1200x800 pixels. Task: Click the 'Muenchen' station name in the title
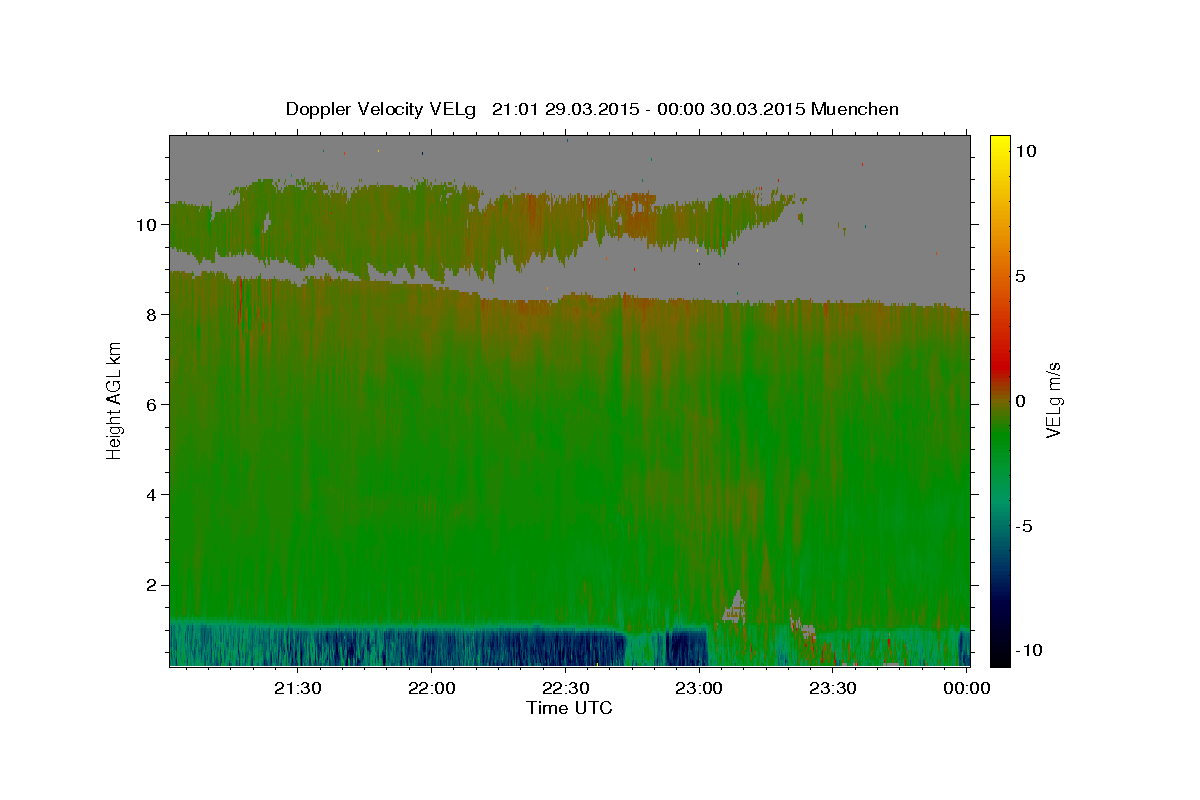click(855, 109)
